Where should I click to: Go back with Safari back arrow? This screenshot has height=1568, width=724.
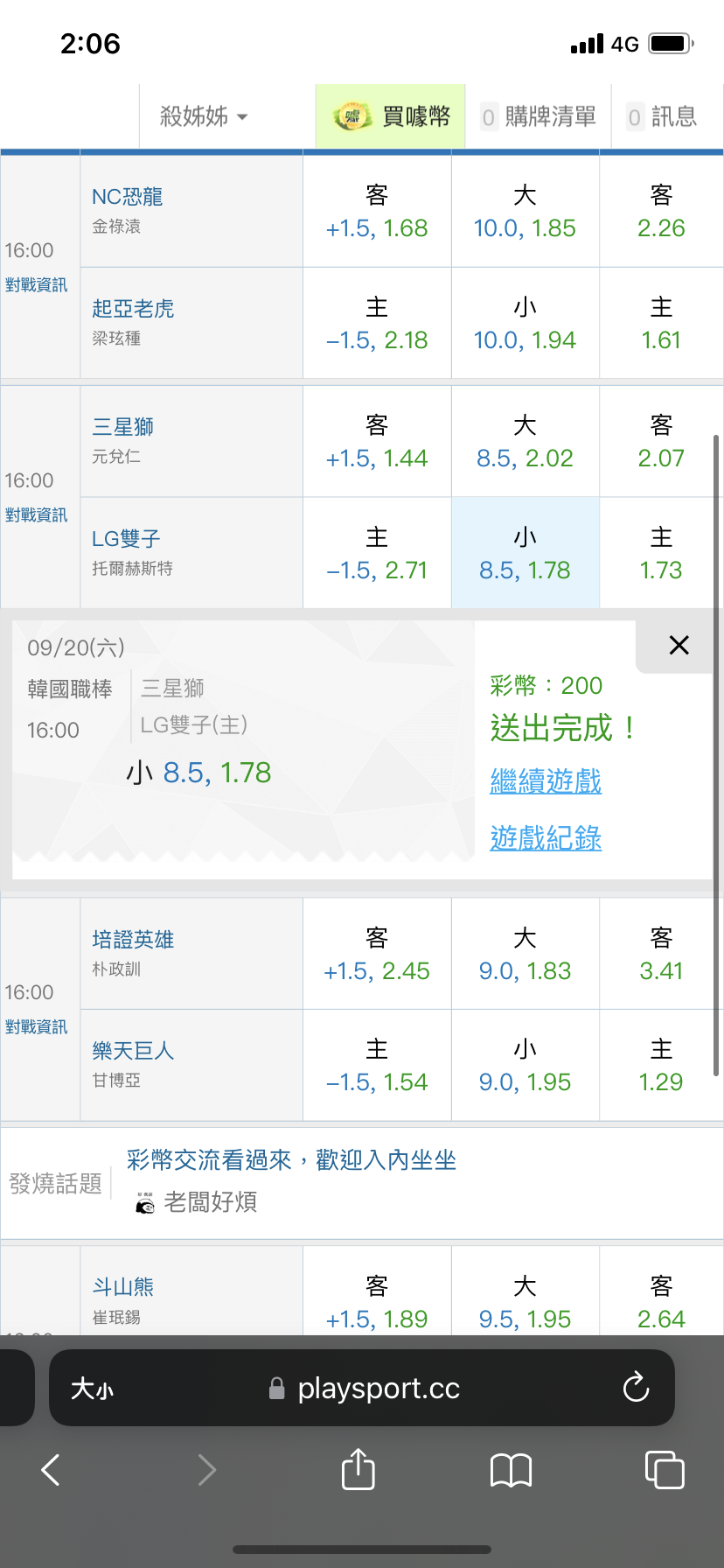[51, 1470]
